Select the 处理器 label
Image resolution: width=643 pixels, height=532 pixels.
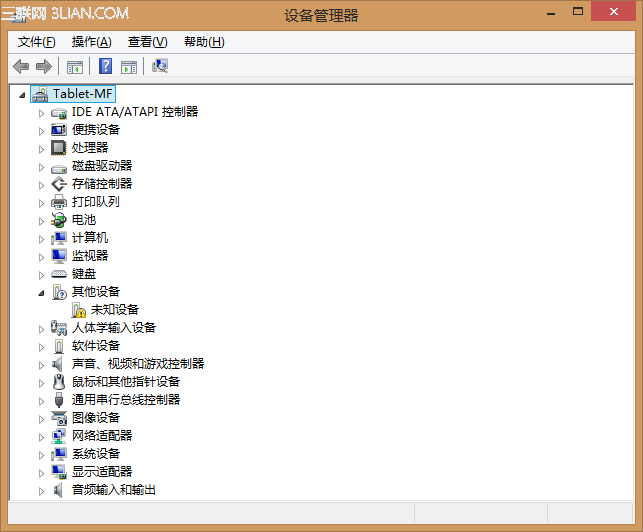(x=90, y=148)
